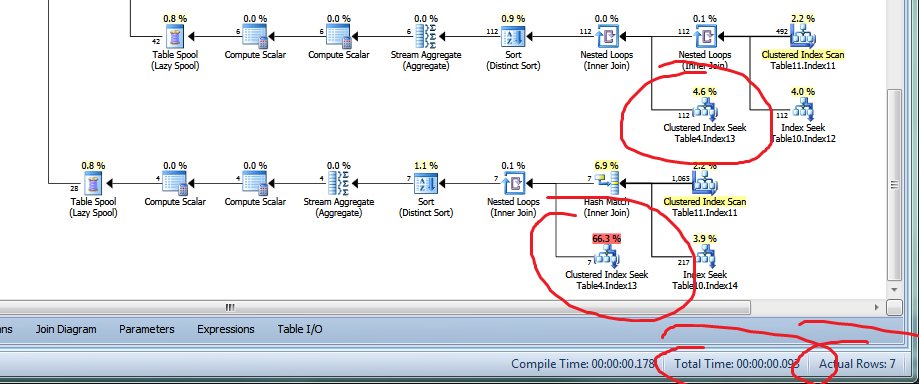
Task: Select the 0.9 % Distinct Sort operator
Action: [x=513, y=37]
